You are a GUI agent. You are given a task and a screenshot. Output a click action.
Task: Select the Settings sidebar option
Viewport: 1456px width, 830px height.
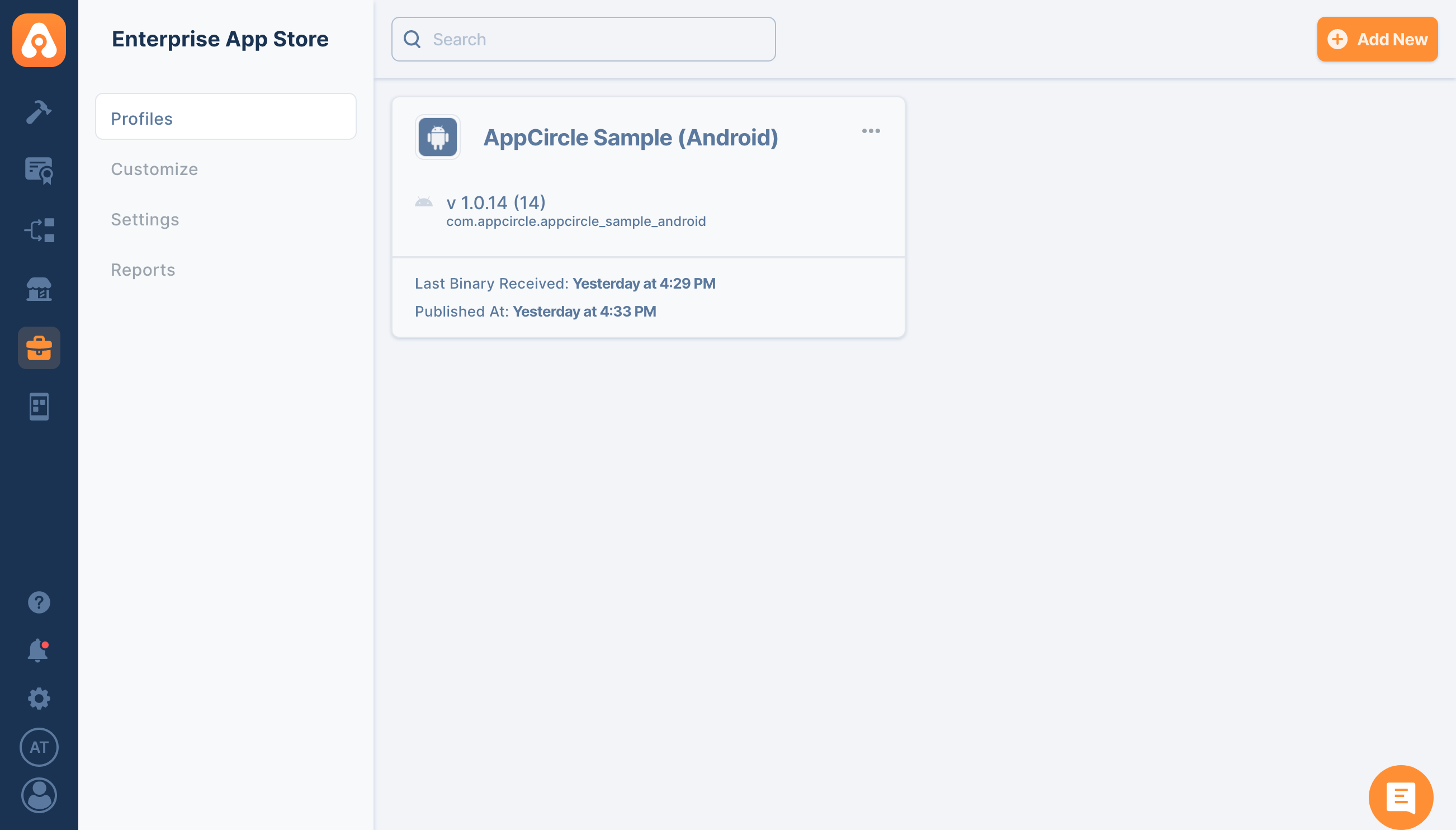[145, 219]
